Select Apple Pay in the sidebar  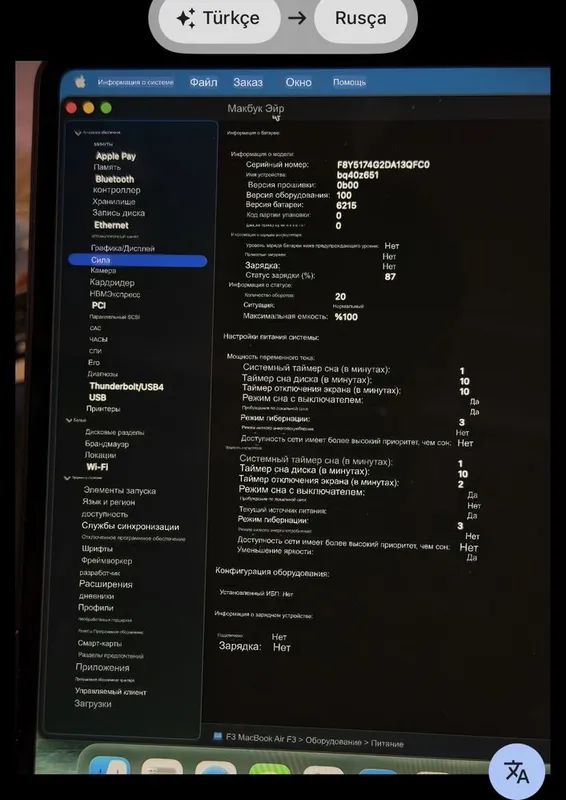pos(116,156)
